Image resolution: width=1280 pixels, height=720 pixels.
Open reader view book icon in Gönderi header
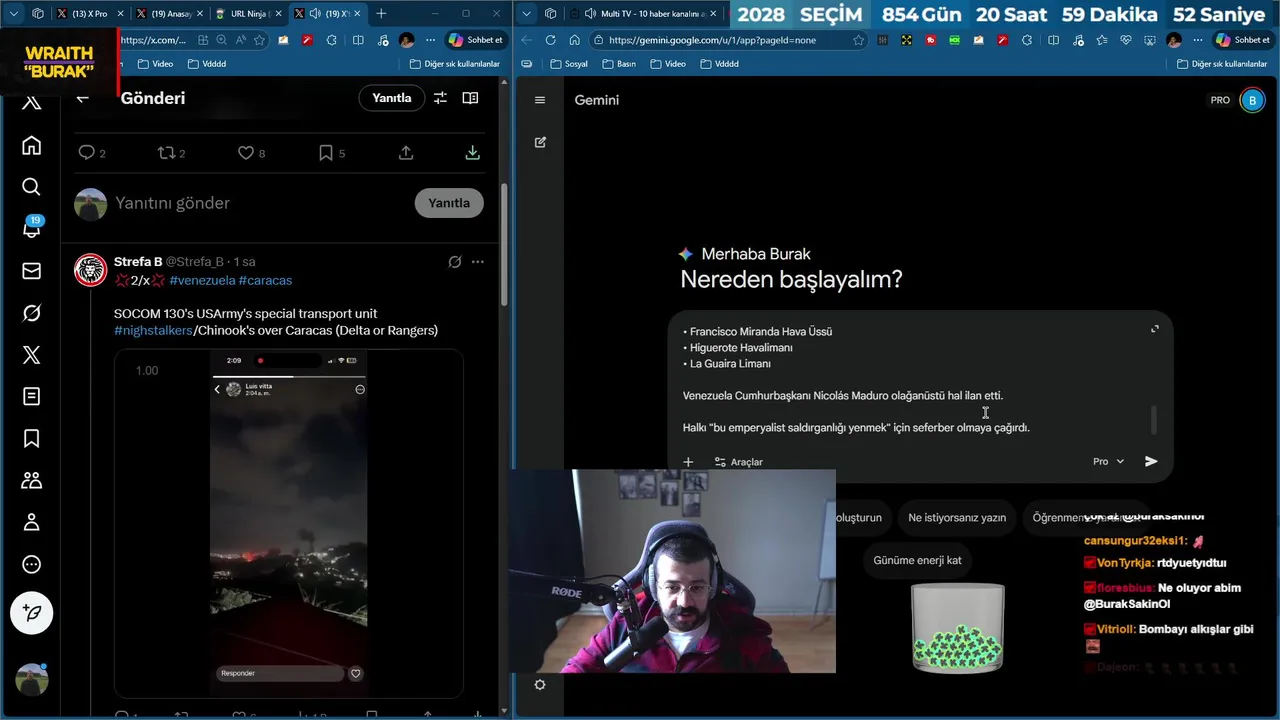tap(470, 98)
